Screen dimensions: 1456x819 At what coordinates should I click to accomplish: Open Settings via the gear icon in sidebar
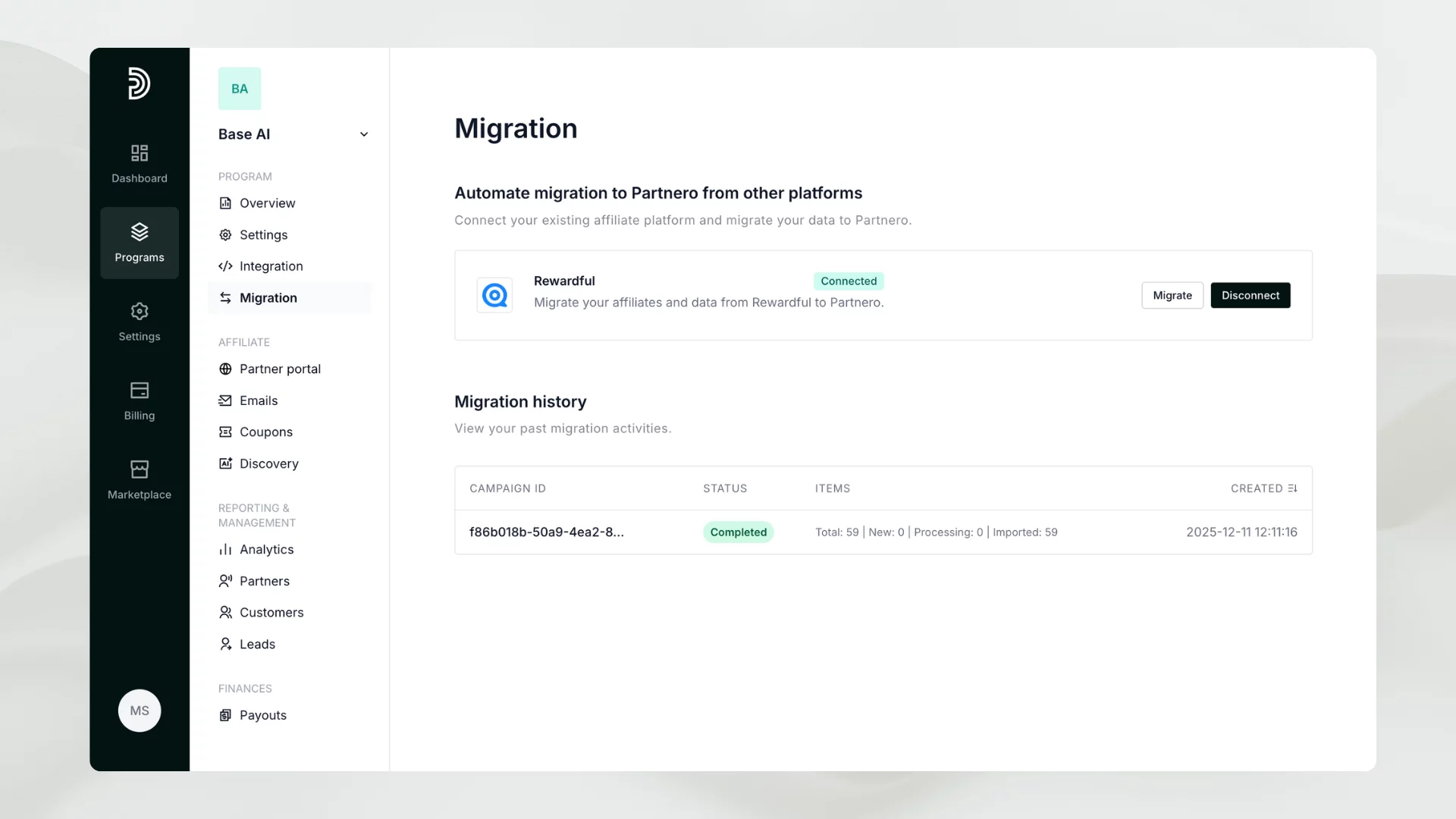tap(139, 311)
